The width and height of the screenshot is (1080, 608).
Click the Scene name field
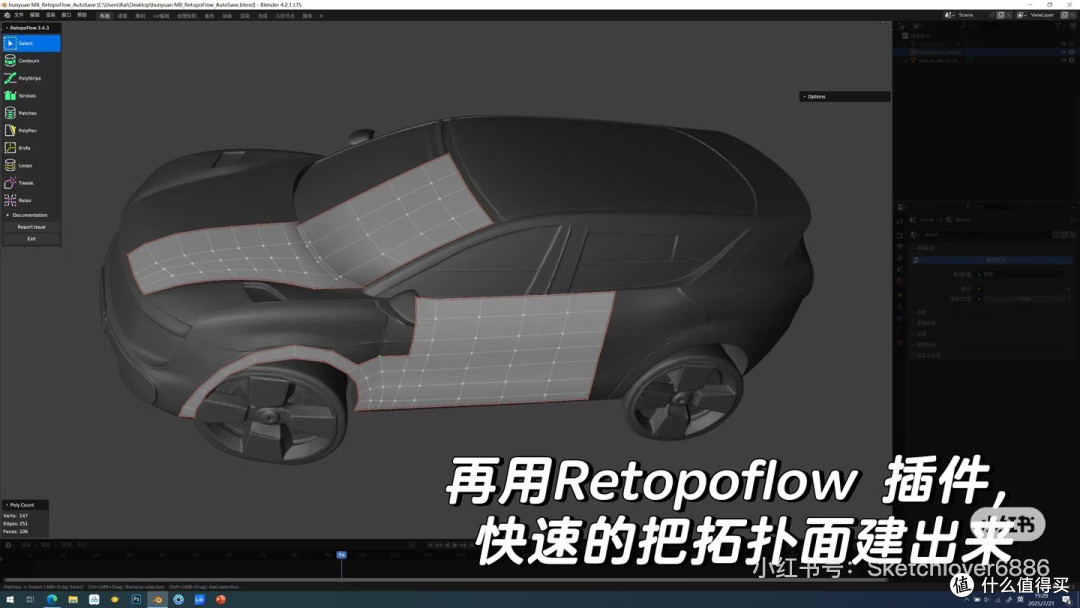973,14
